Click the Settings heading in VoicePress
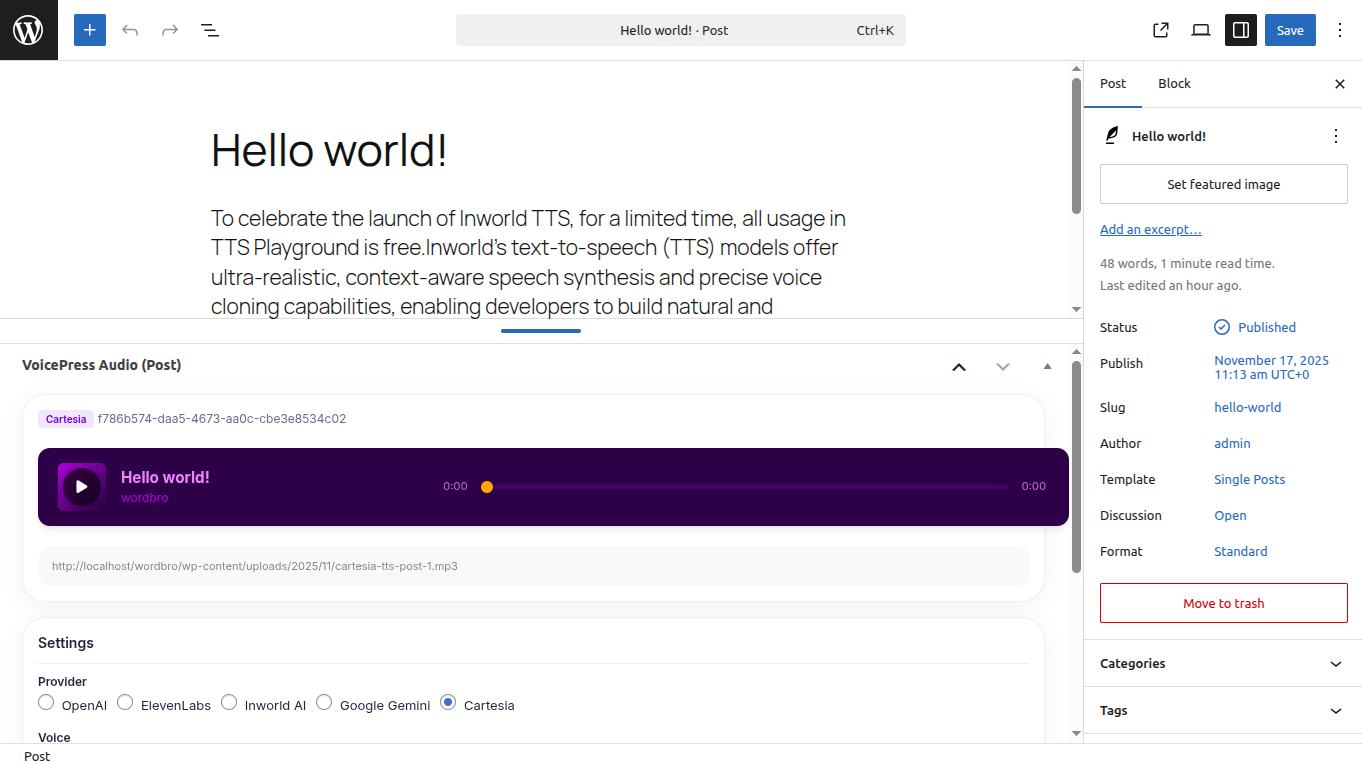1362x765 pixels. 66,643
